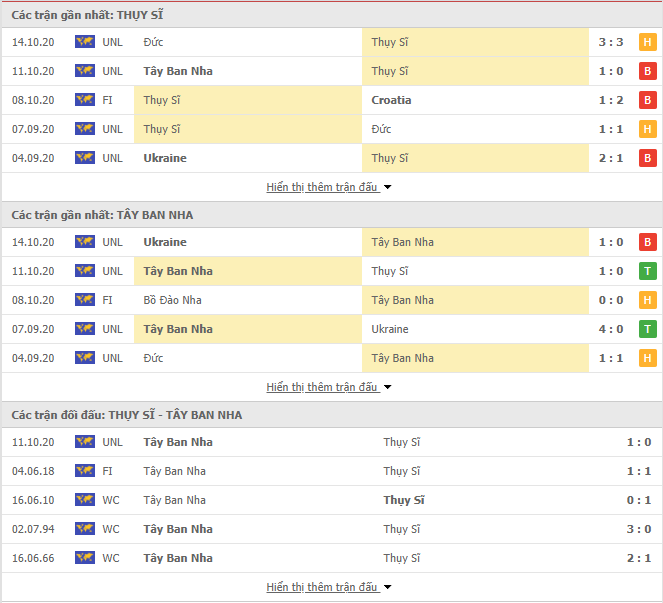The width and height of the screenshot is (663, 603).
Task: Click the H draw badge for Đức 3:3 match
Action: pyautogui.click(x=647, y=42)
